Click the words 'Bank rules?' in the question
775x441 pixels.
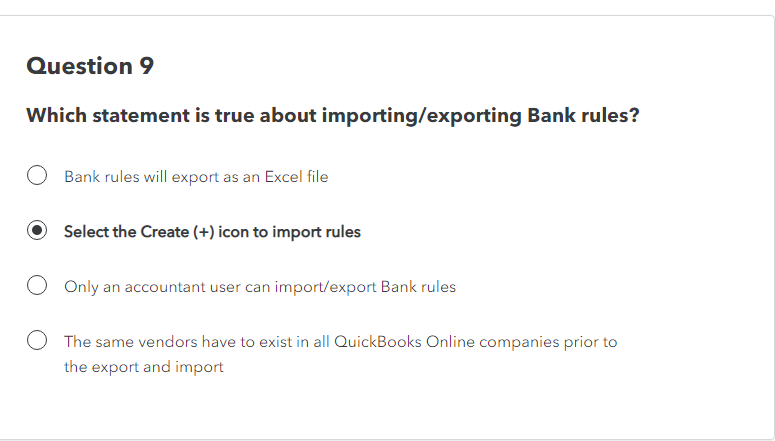[583, 116]
